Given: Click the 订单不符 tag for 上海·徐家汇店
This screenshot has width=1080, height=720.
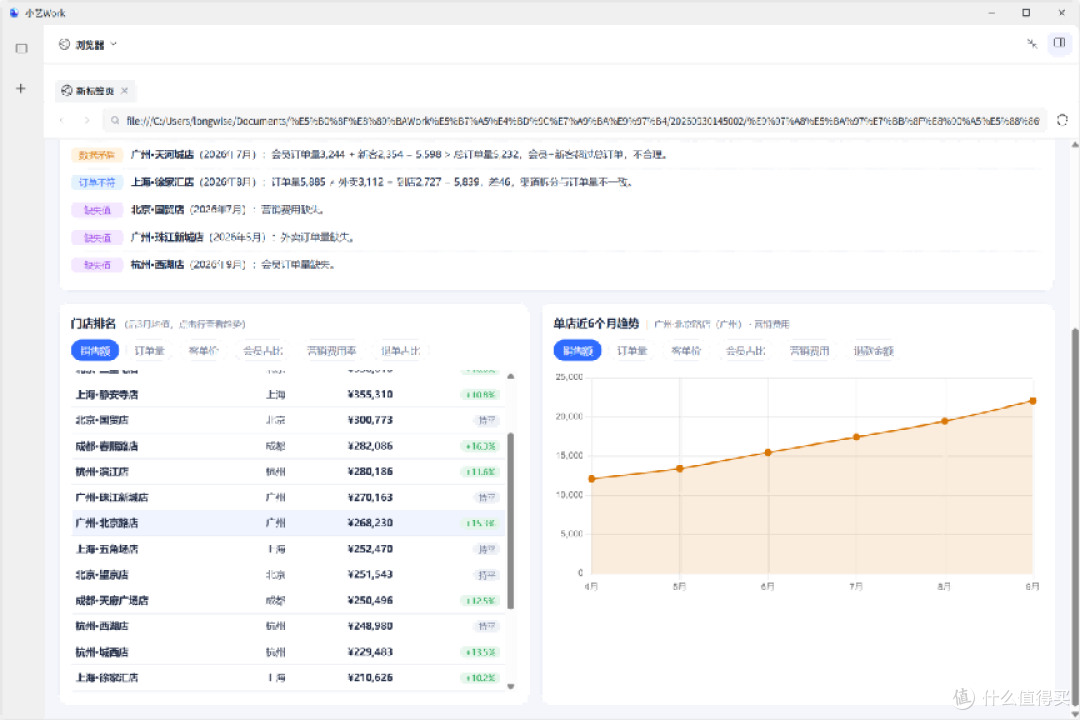Looking at the screenshot, I should click(96, 183).
